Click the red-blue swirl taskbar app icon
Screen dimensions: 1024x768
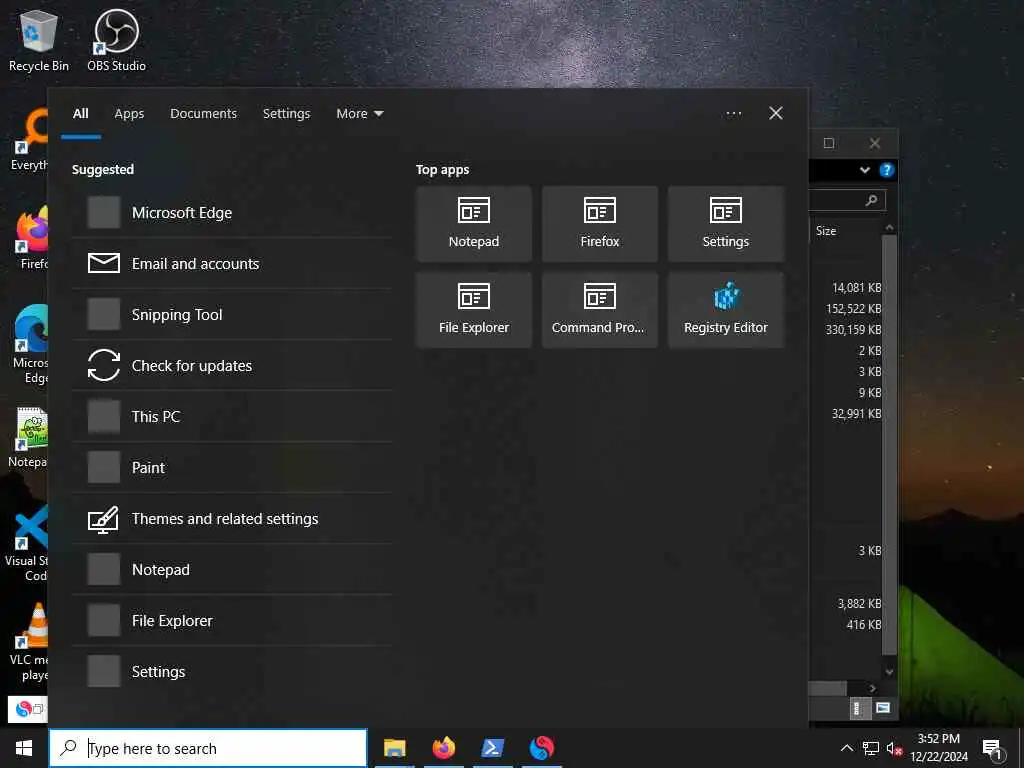(541, 748)
